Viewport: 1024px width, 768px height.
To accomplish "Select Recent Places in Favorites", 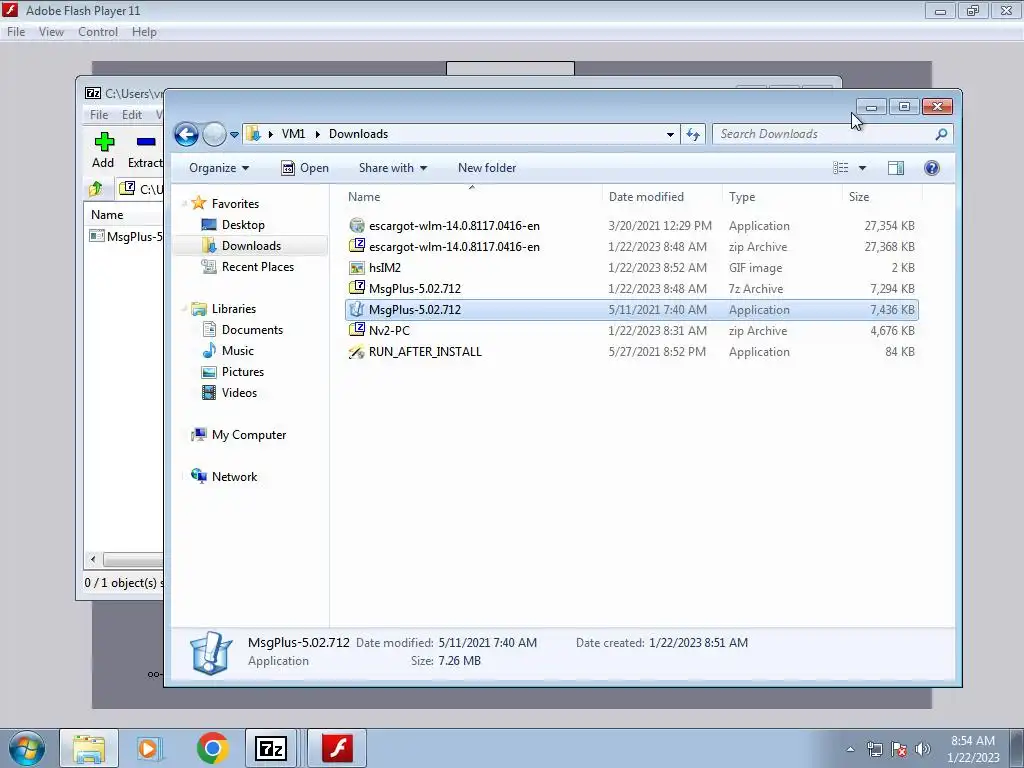I will pos(257,266).
